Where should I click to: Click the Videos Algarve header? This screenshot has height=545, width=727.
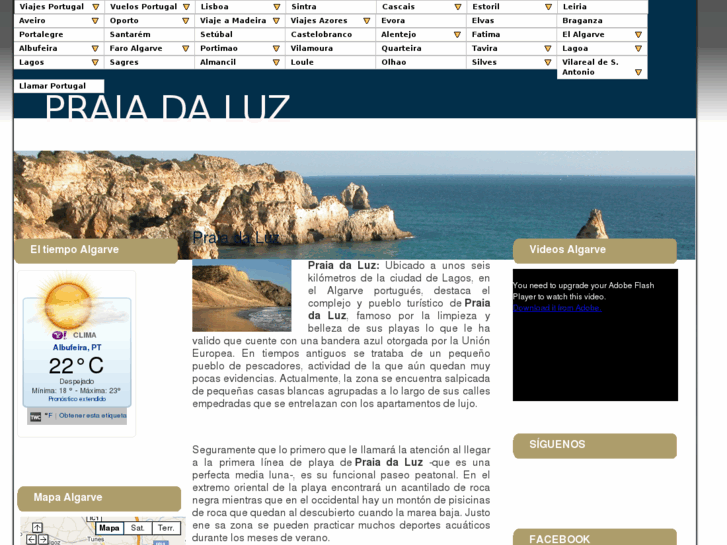click(595, 250)
